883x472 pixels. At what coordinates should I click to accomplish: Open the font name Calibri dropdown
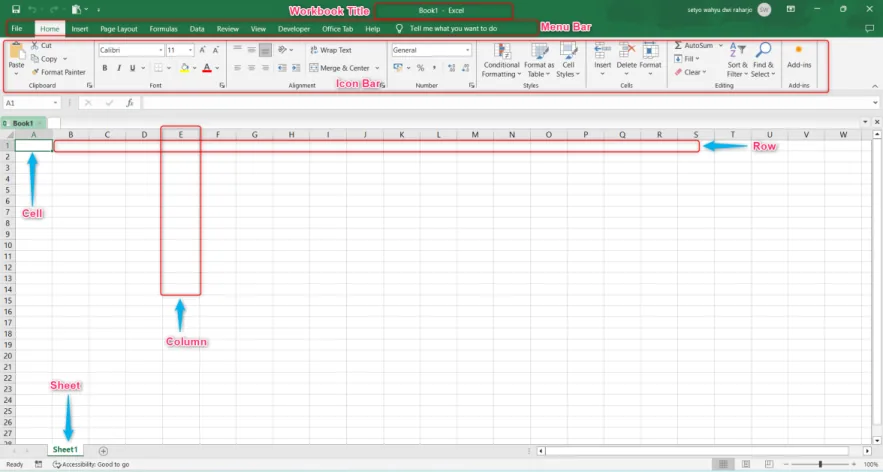point(160,50)
